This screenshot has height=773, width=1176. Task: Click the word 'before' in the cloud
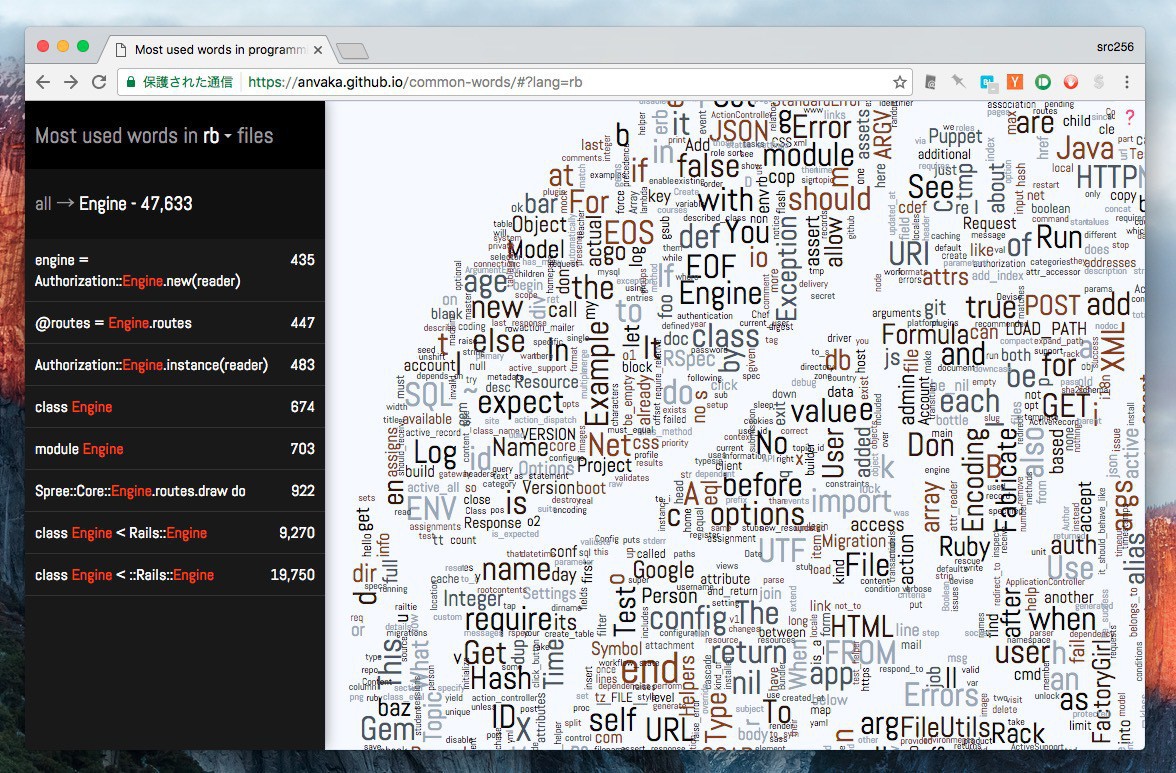click(762, 486)
